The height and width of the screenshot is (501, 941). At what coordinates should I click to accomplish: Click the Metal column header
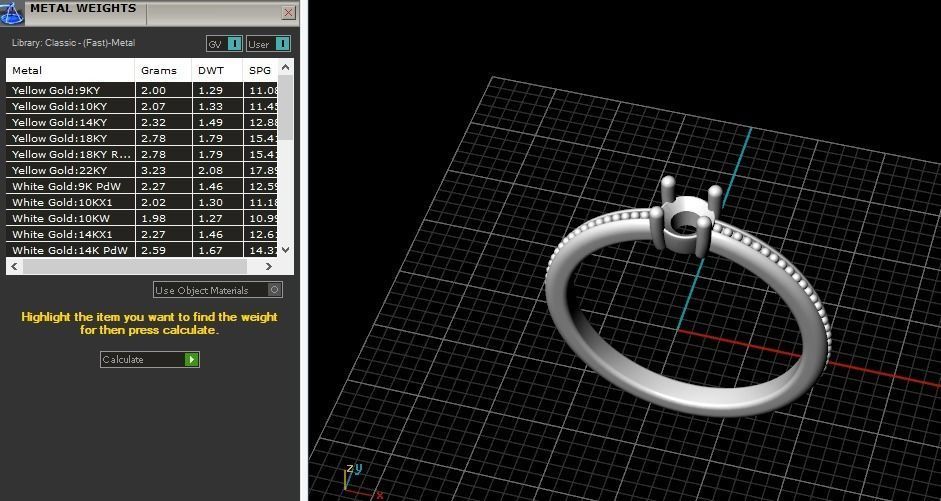point(70,71)
